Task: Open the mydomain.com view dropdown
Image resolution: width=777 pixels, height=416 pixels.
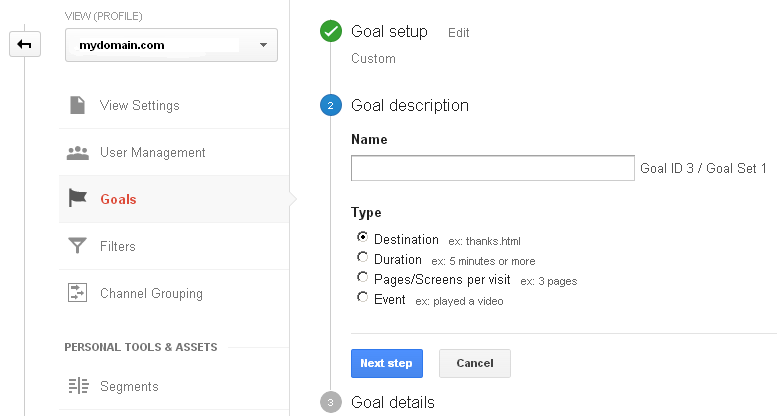Action: tap(171, 45)
